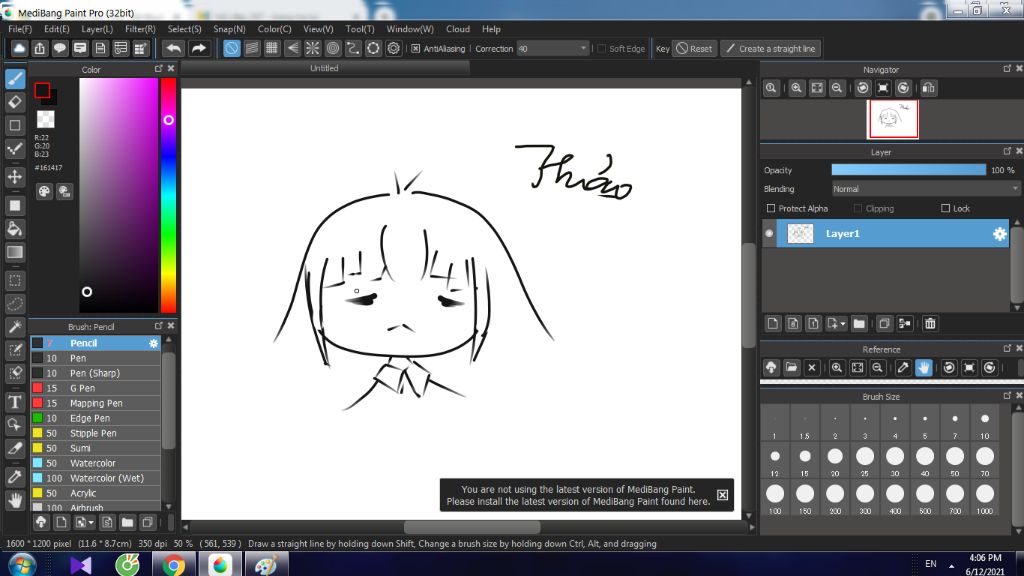Viewport: 1024px width, 576px height.
Task: Open the Filter menu
Action: 140,29
